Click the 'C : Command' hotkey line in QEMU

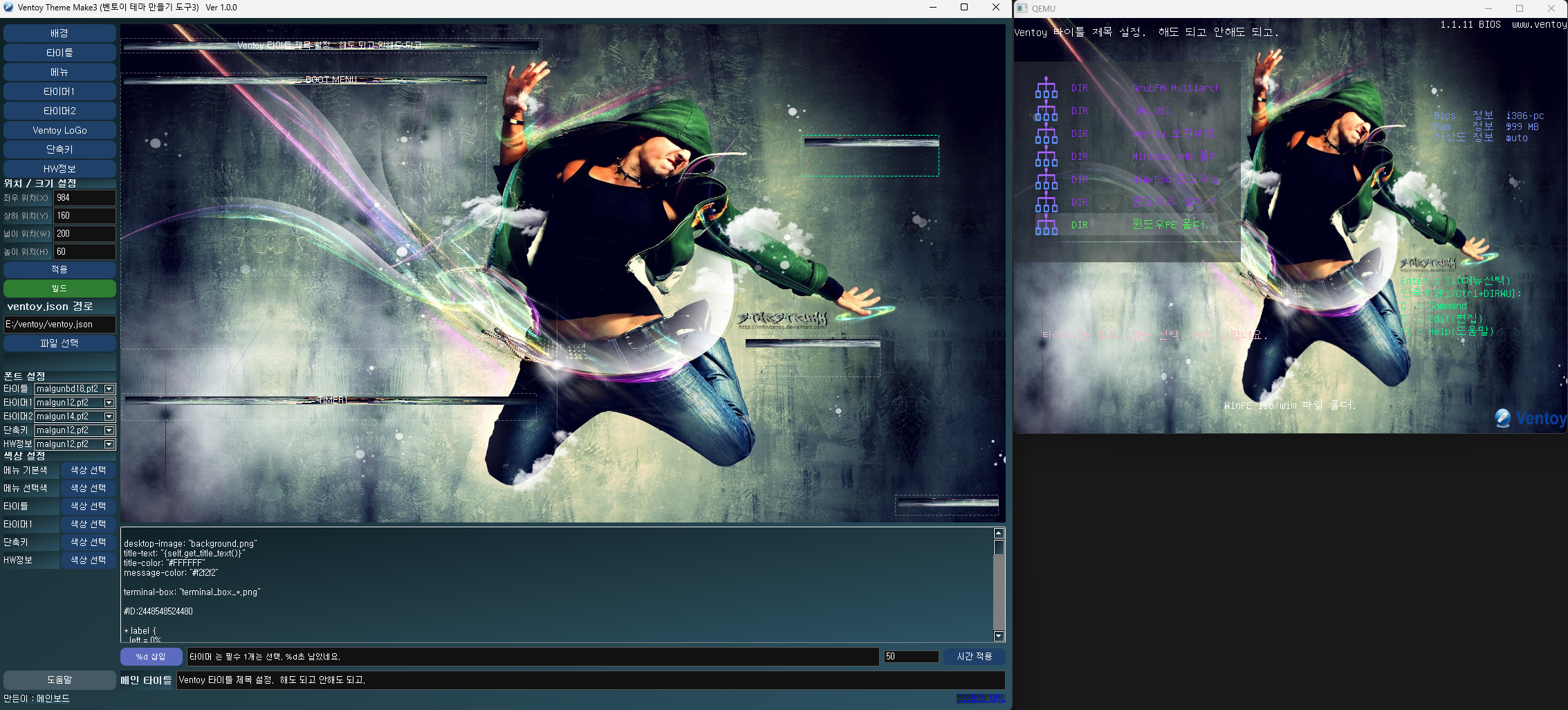(1433, 307)
